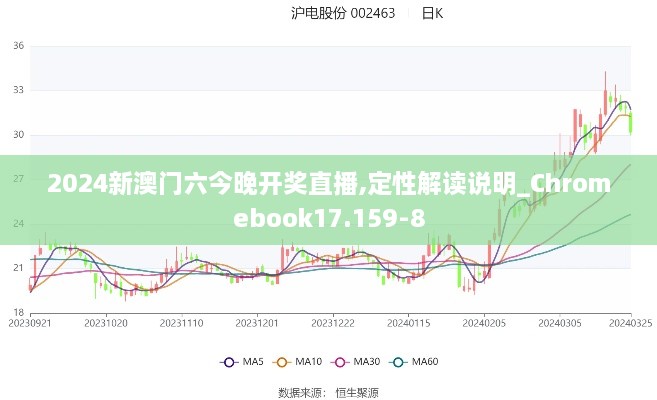Select the 20231020 date on the x-axis
The width and height of the screenshot is (657, 400).
click(x=105, y=323)
